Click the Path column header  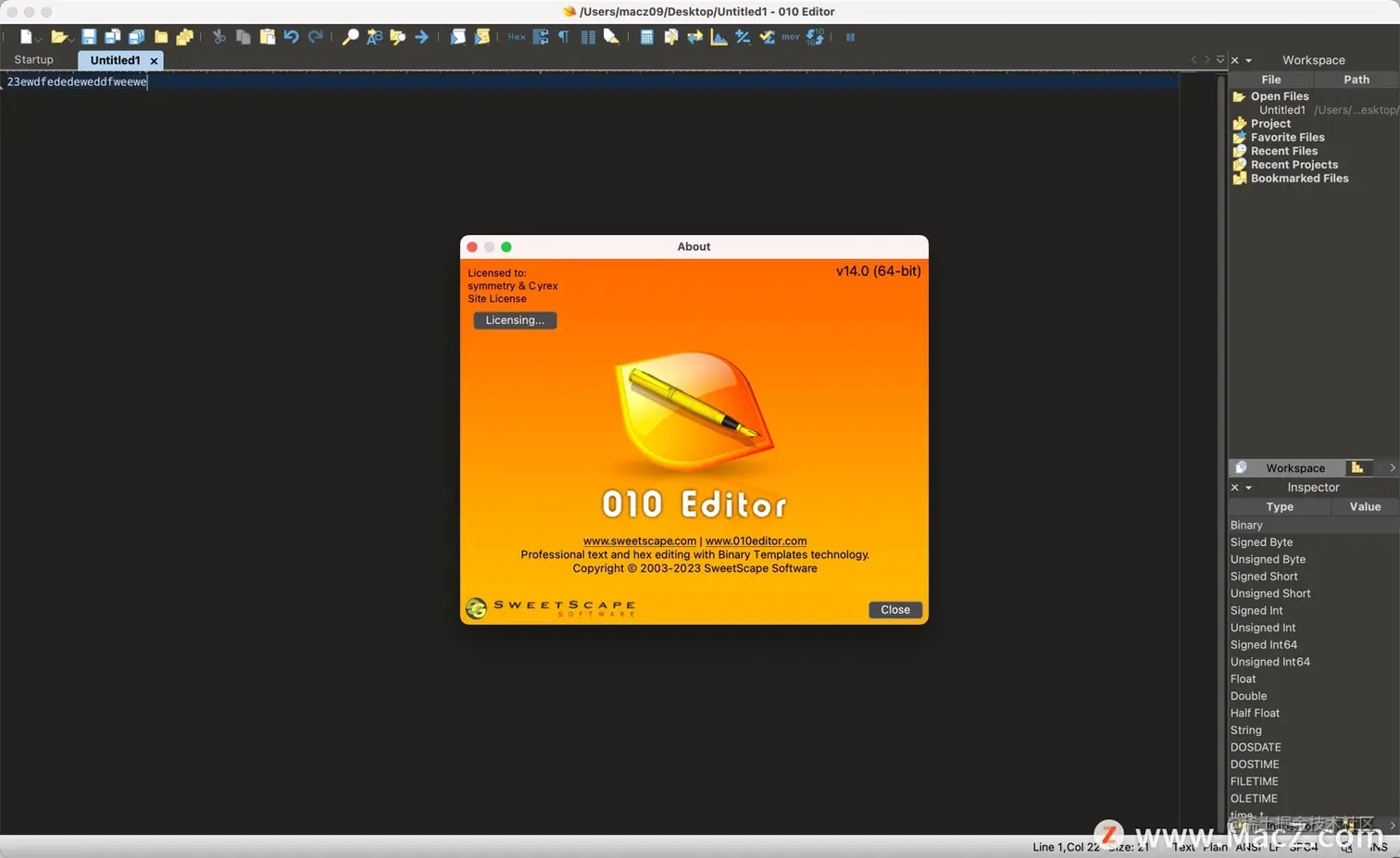click(1356, 80)
